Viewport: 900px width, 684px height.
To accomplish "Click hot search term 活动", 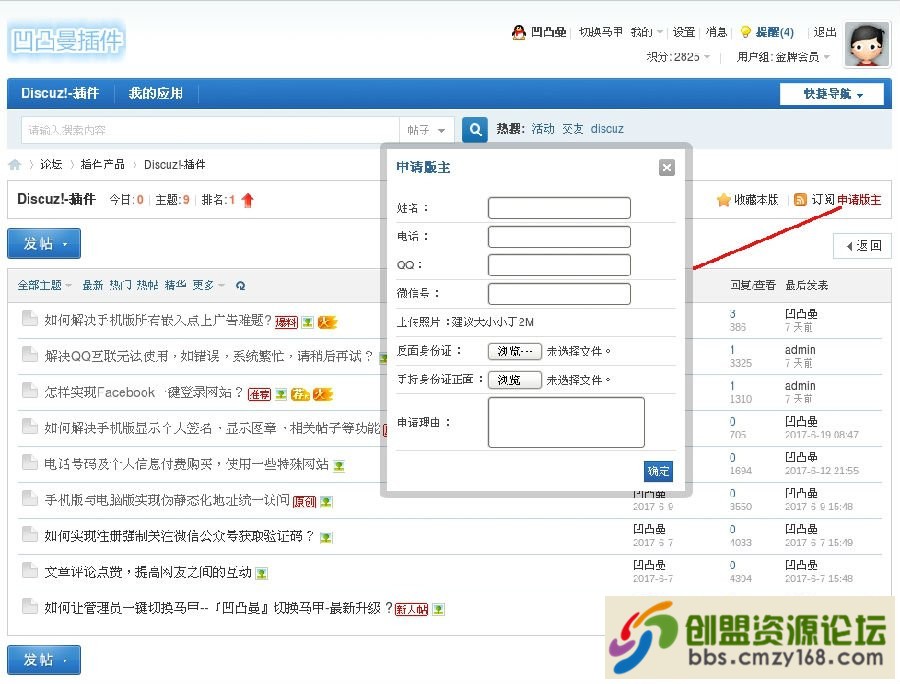I will (x=542, y=129).
